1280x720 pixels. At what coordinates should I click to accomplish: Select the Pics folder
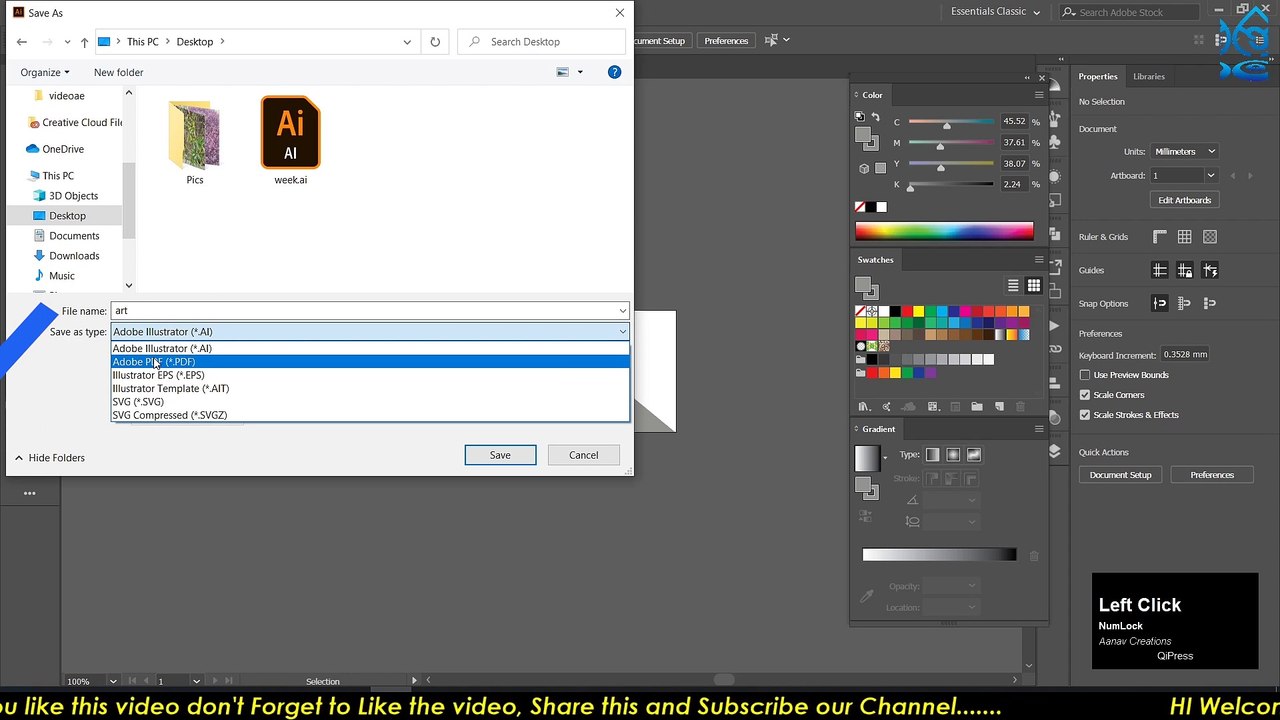click(194, 142)
